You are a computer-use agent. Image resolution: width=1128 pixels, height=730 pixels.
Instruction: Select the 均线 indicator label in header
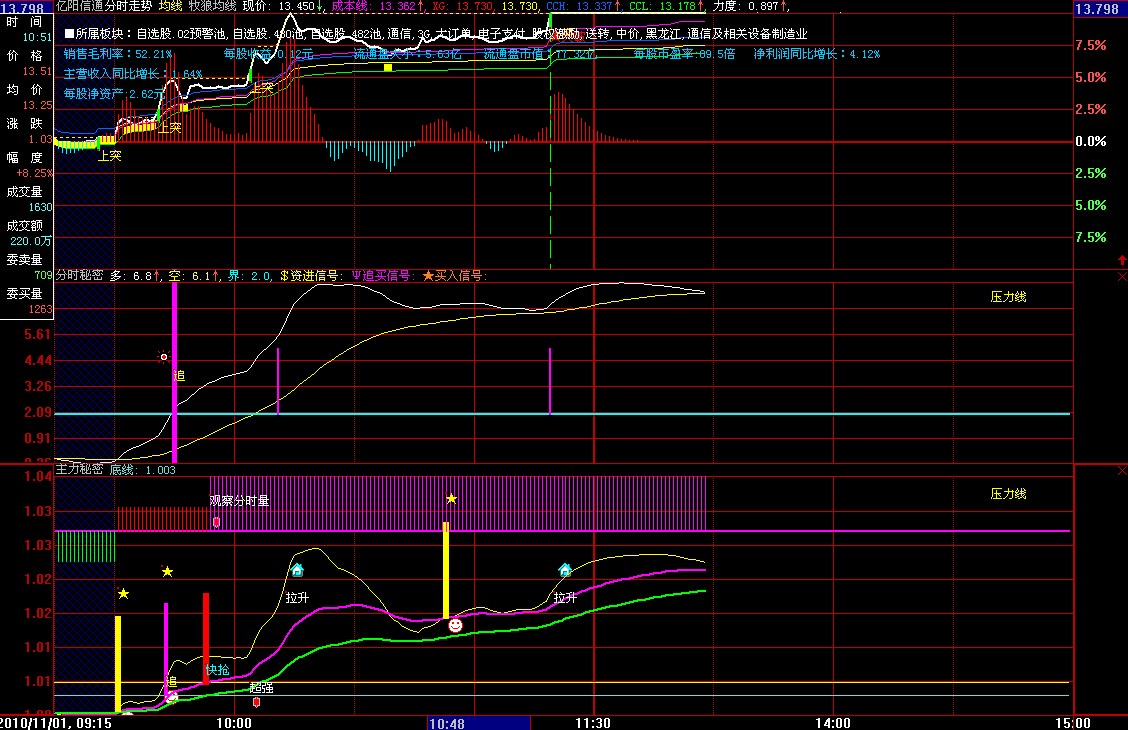[171, 6]
